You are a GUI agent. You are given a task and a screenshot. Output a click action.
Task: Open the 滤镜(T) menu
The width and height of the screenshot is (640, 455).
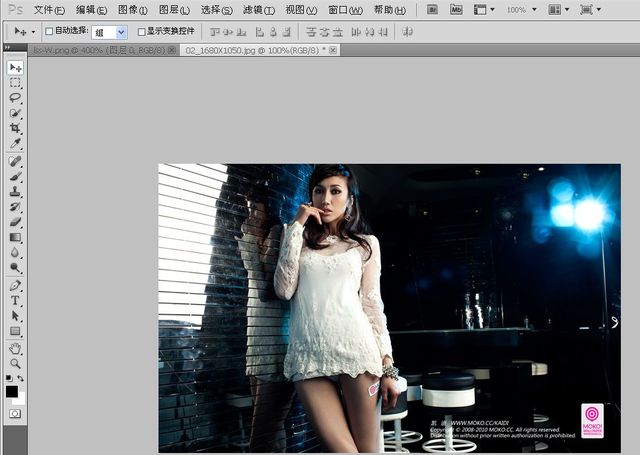(259, 10)
